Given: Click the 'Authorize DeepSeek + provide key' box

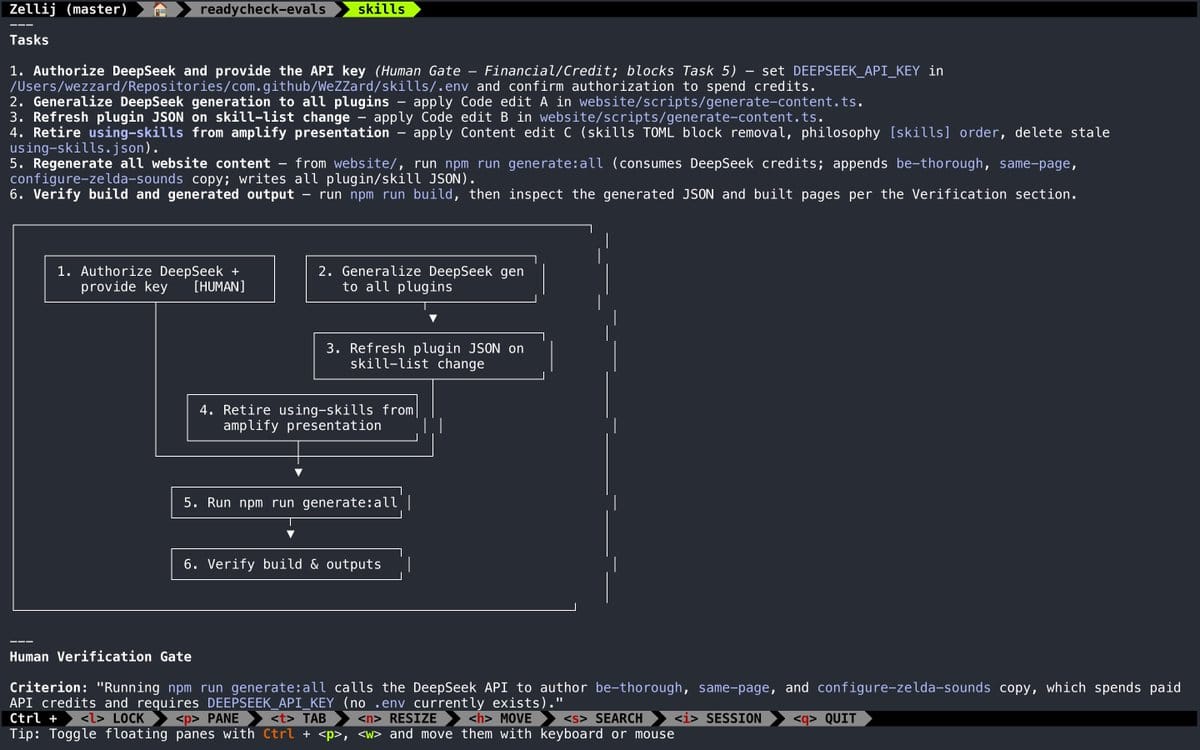Looking at the screenshot, I should pos(151,279).
